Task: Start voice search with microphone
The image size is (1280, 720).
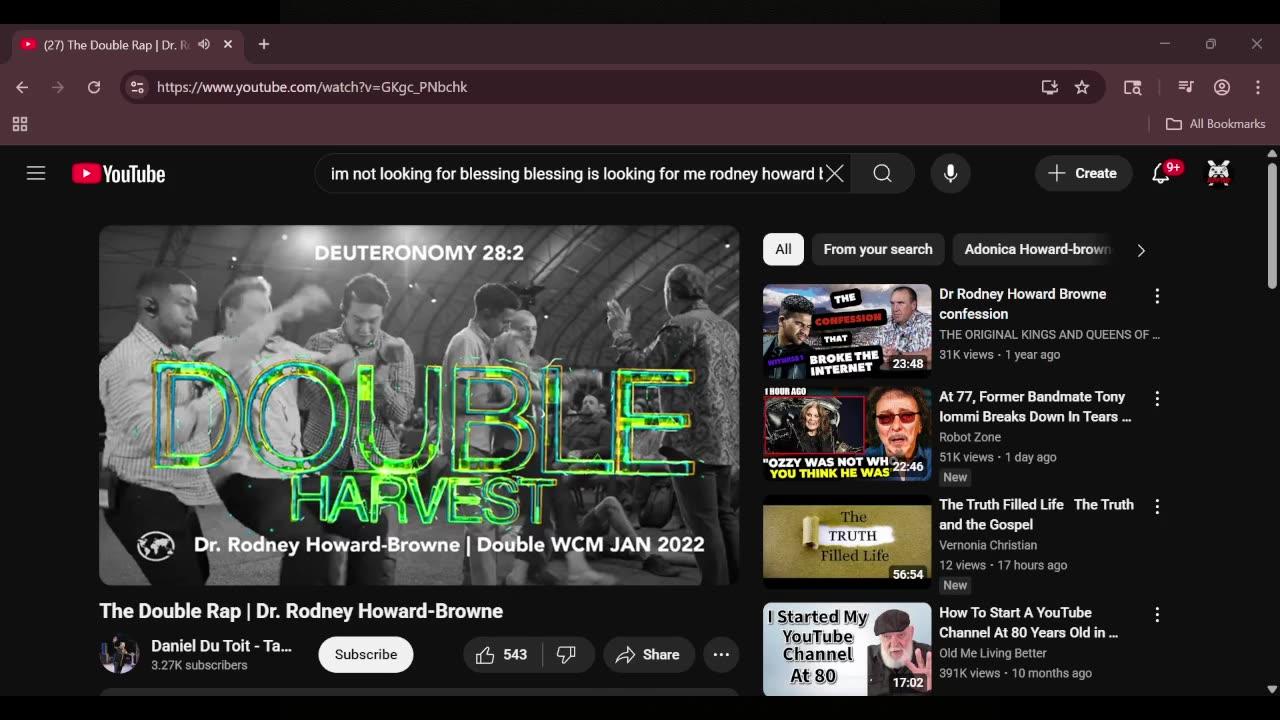Action: point(950,173)
